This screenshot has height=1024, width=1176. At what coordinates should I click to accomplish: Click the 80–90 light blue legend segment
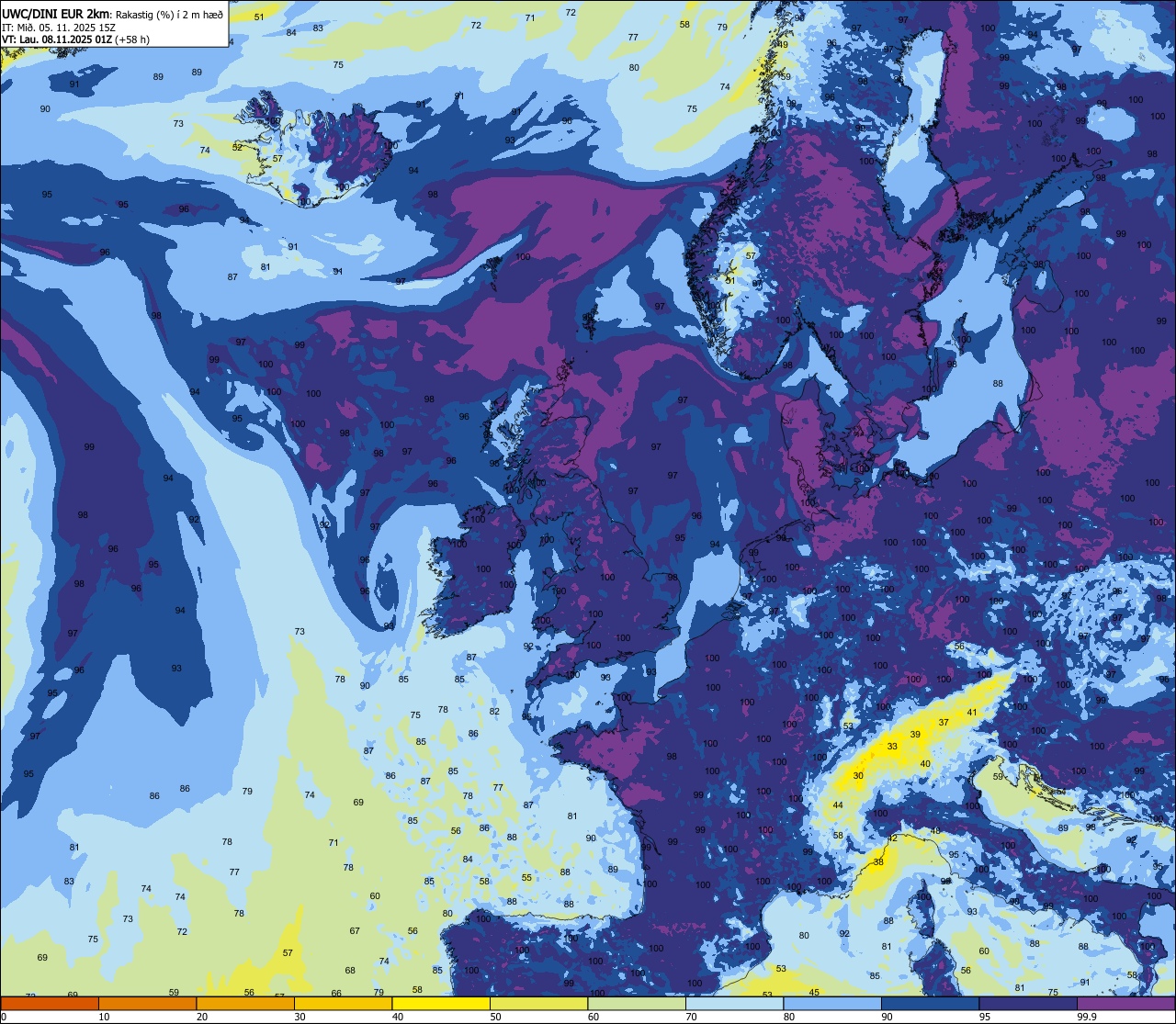point(832,1003)
